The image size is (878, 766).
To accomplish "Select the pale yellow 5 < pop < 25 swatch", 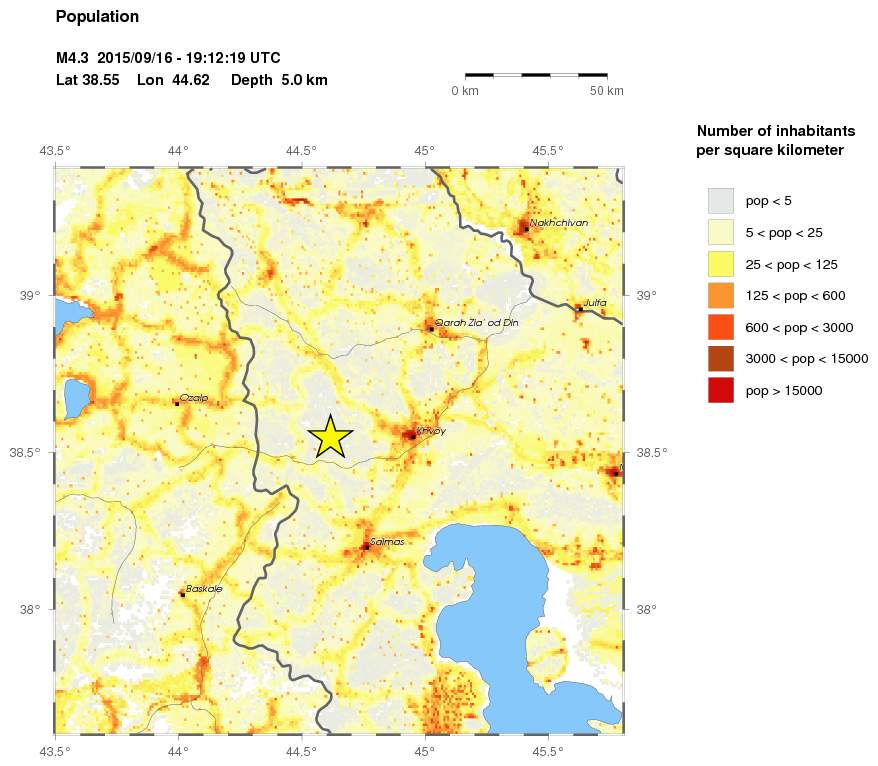I will click(x=721, y=232).
